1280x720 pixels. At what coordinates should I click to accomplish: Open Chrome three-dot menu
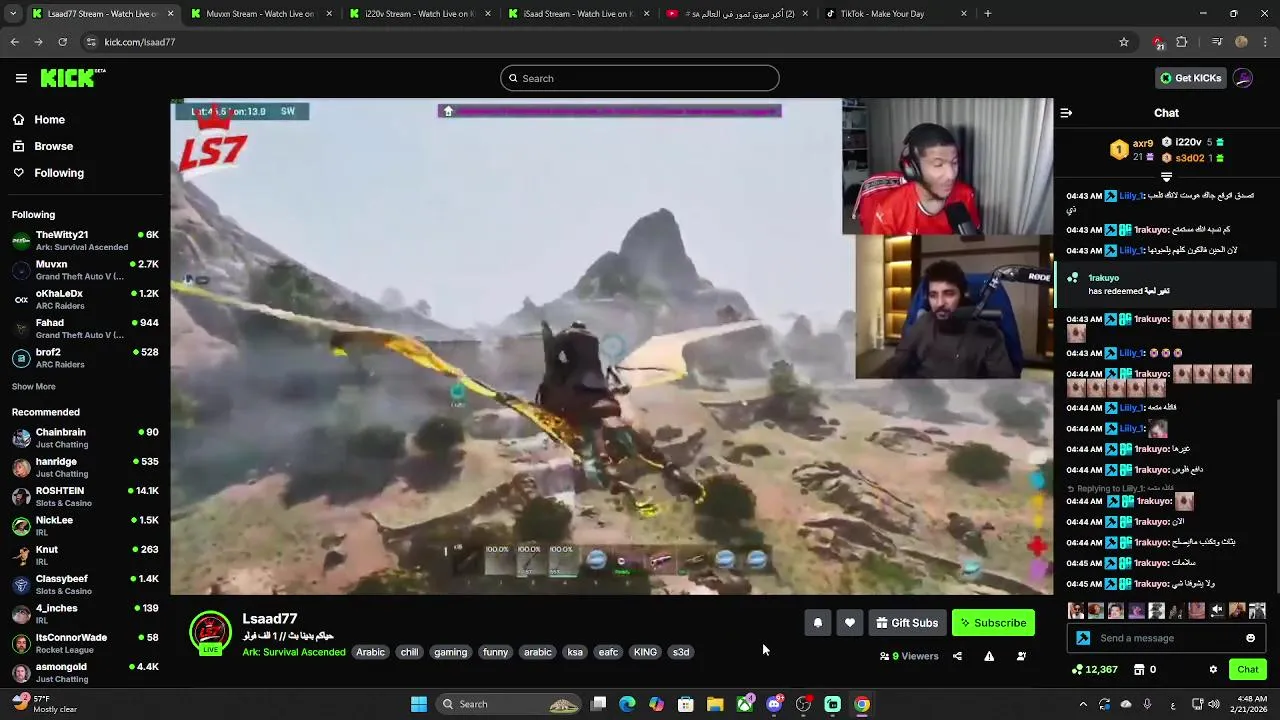(1265, 42)
